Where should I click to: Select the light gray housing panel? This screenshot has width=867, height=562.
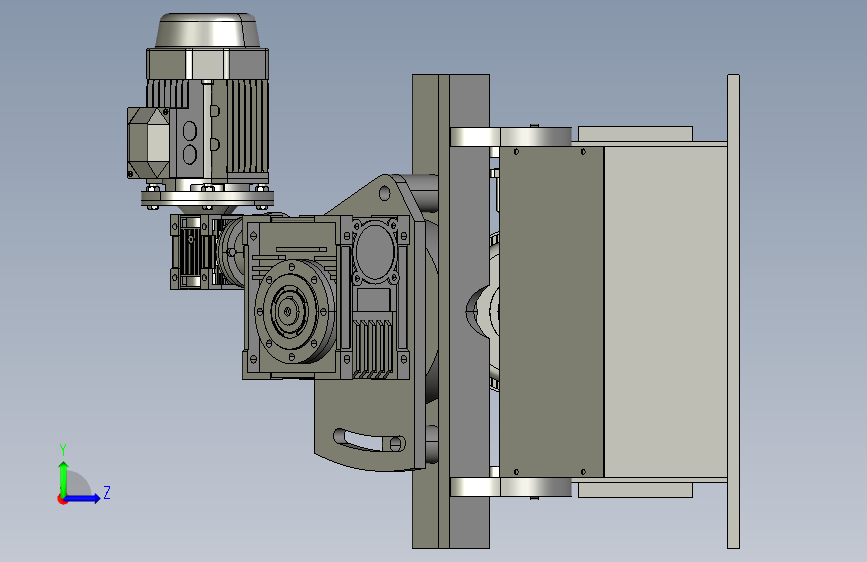[665, 311]
